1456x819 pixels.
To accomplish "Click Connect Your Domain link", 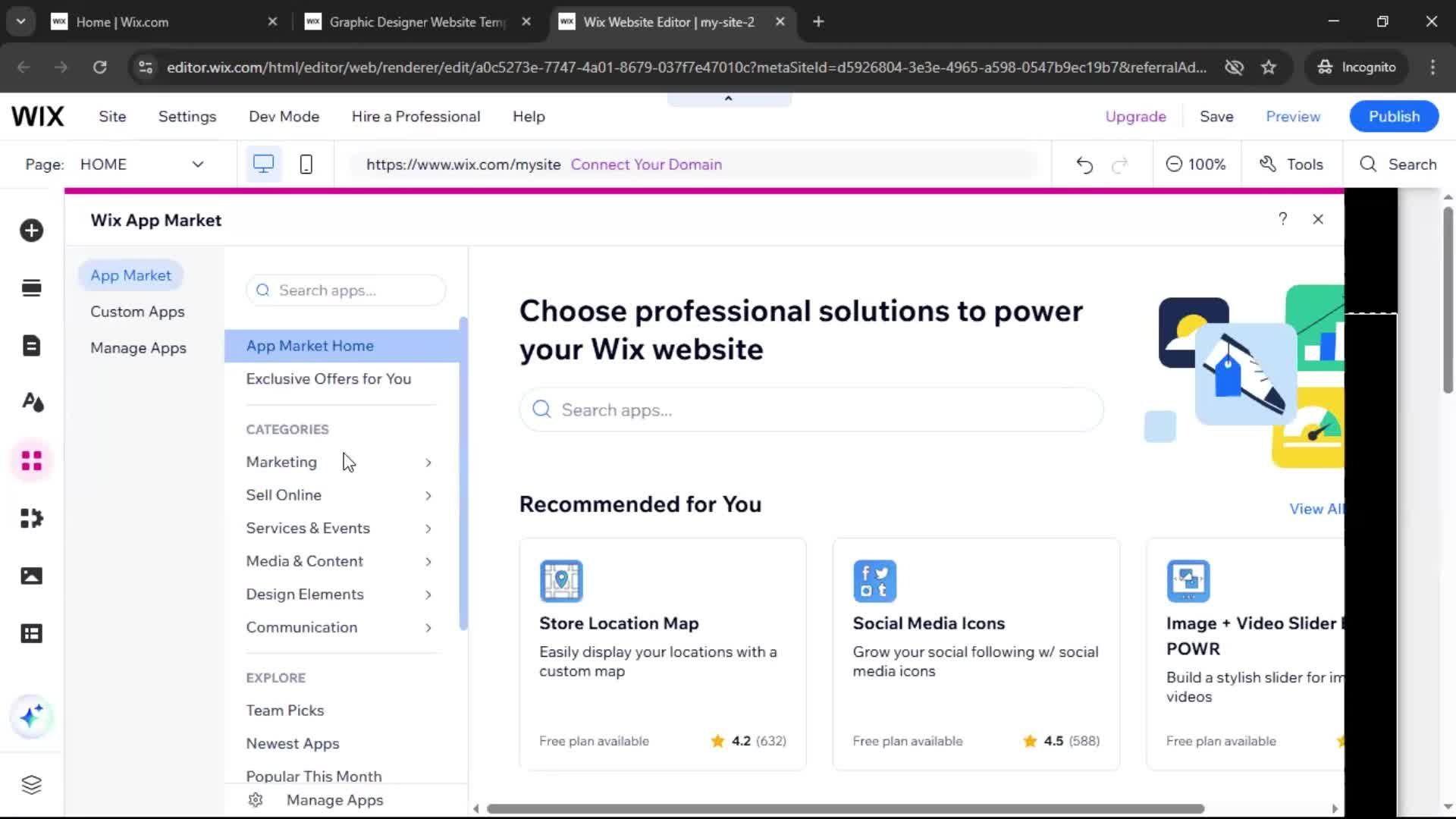I will point(646,165).
